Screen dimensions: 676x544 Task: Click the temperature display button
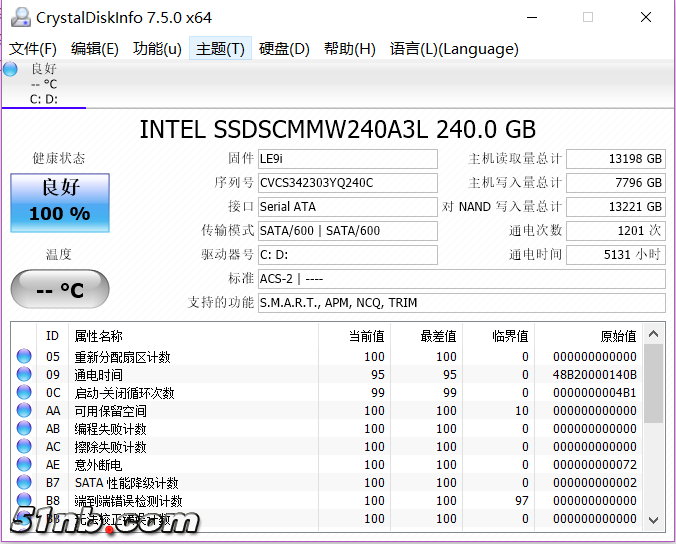(x=60, y=290)
